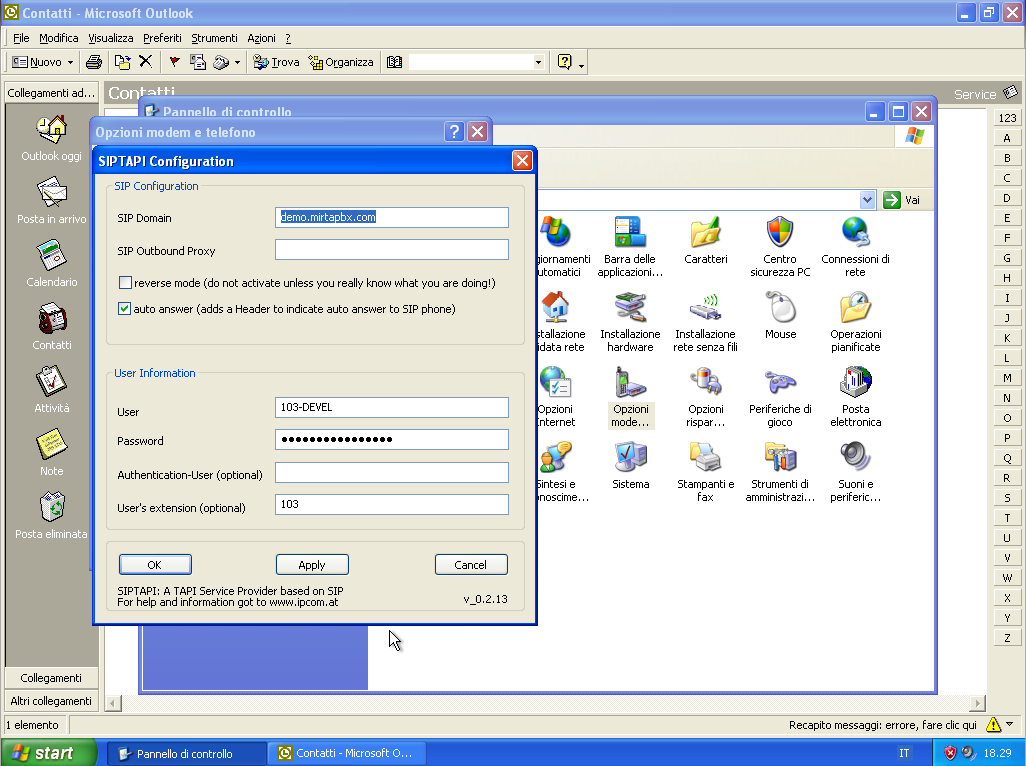
Task: Open Posta elettronica control panel icon
Action: point(855,397)
